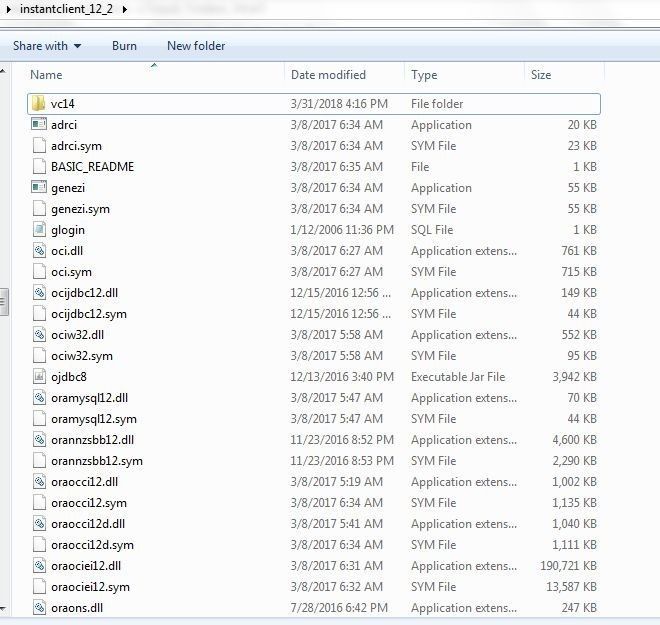Screen dimensions: 660x625
Task: Click the date 7/28/2016 6:42 PM
Action: [339, 608]
